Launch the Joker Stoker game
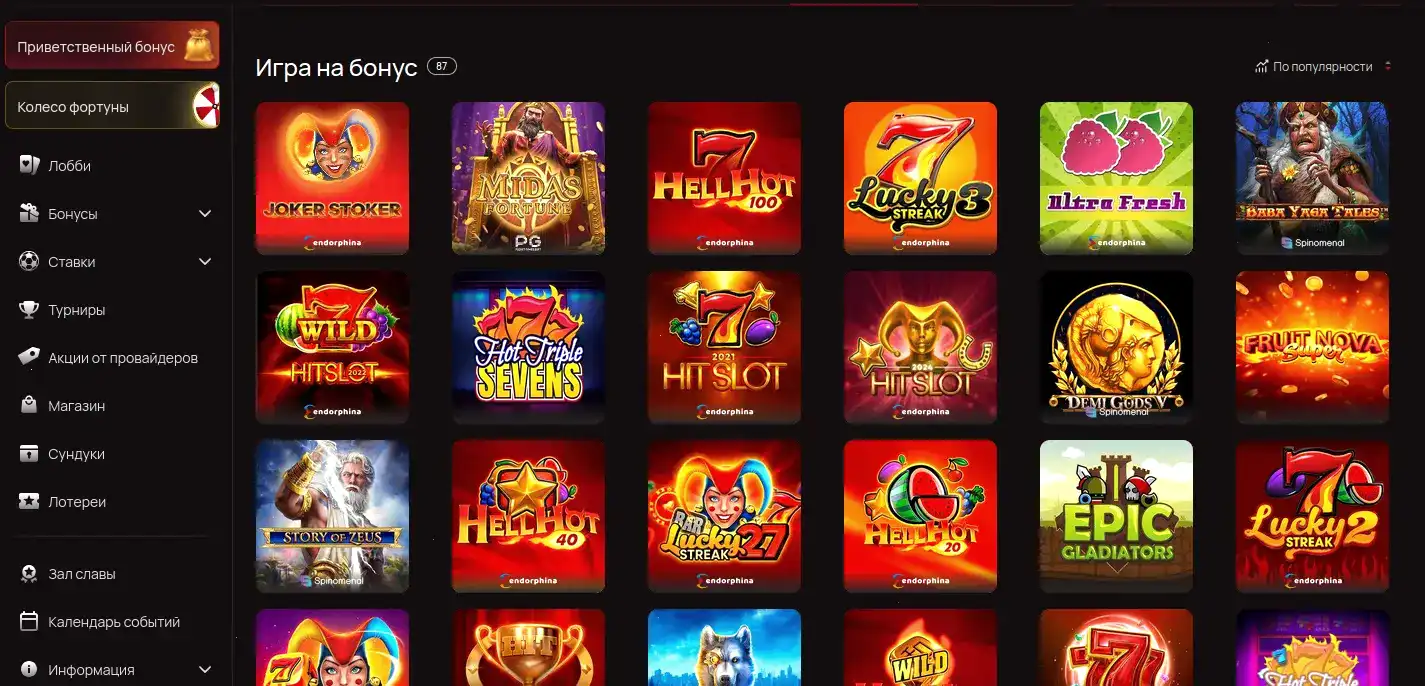 pyautogui.click(x=332, y=178)
